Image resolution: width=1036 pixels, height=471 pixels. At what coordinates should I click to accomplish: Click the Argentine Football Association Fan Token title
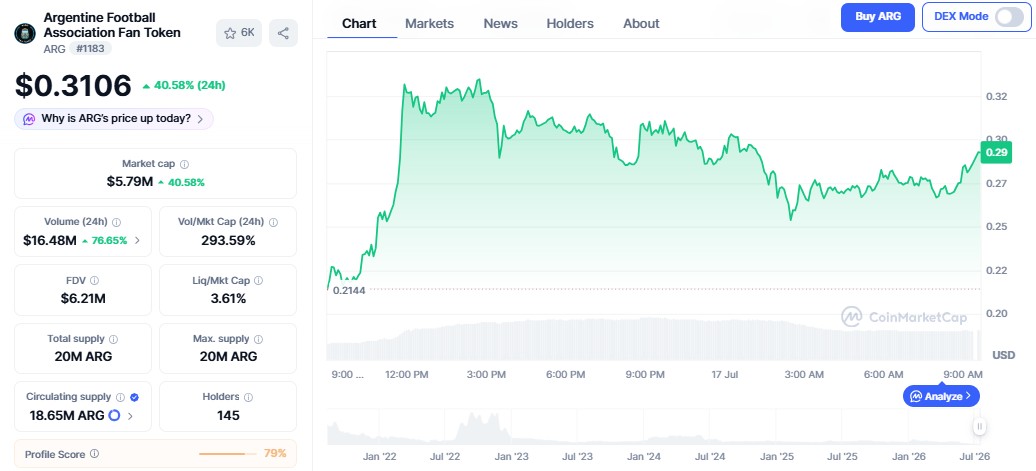112,25
